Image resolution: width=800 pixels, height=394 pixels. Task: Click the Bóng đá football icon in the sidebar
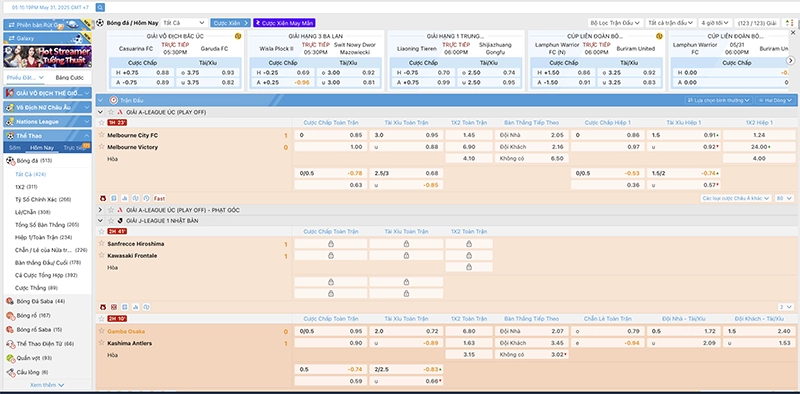(x=10, y=161)
